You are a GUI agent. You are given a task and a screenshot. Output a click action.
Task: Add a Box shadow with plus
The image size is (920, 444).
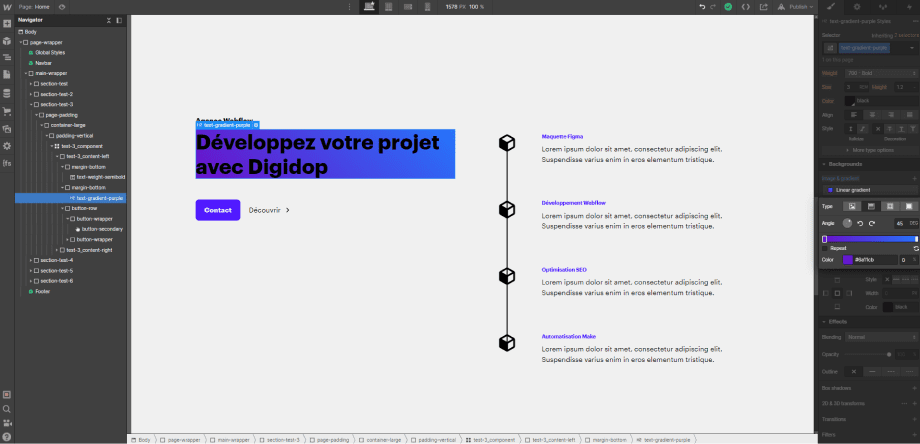coord(915,388)
